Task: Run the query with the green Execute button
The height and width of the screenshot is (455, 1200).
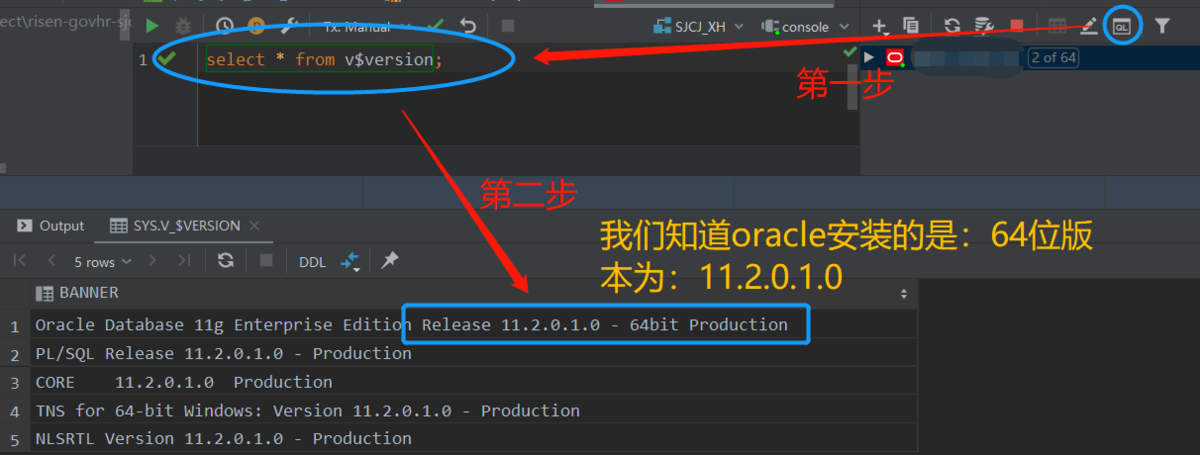Action: pos(152,27)
